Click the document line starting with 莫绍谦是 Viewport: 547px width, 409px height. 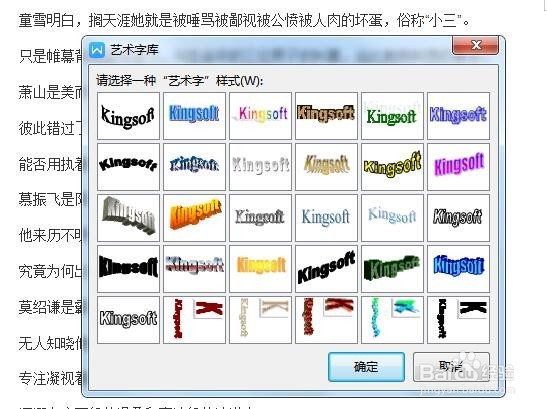click(50, 307)
